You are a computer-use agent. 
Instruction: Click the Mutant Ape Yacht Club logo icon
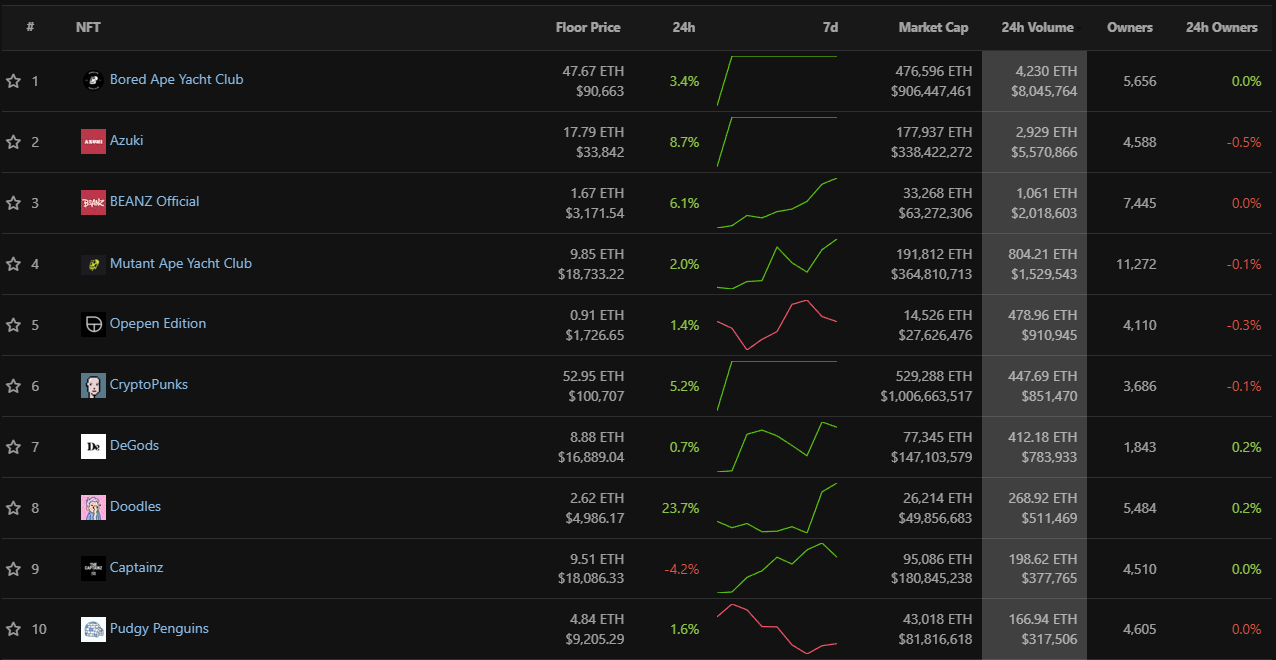coord(93,264)
